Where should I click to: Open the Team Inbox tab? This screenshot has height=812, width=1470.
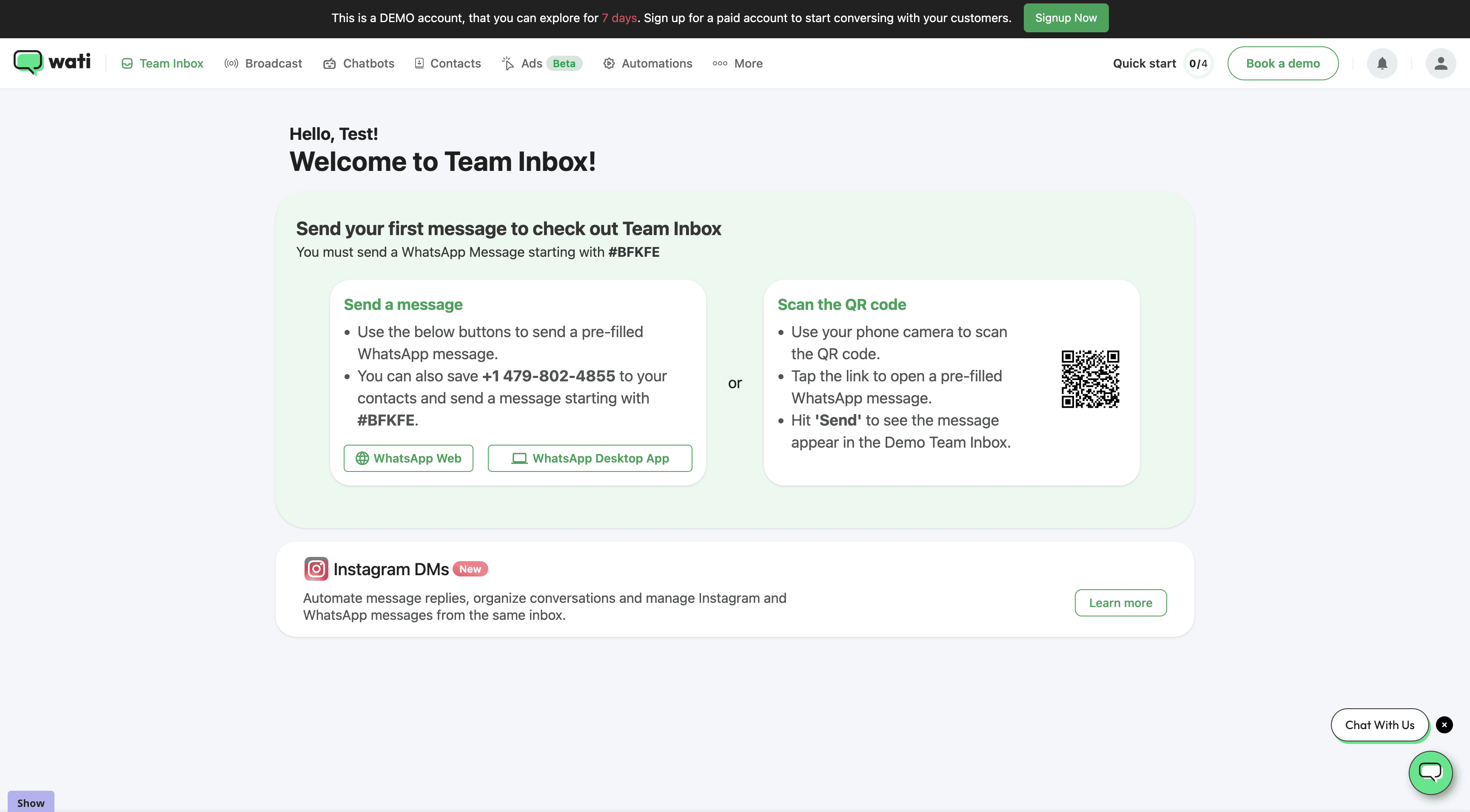tap(162, 63)
